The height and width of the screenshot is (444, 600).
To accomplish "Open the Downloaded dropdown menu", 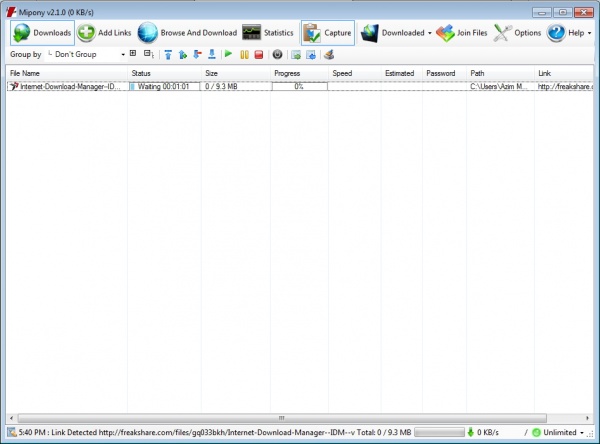I will tap(396, 33).
